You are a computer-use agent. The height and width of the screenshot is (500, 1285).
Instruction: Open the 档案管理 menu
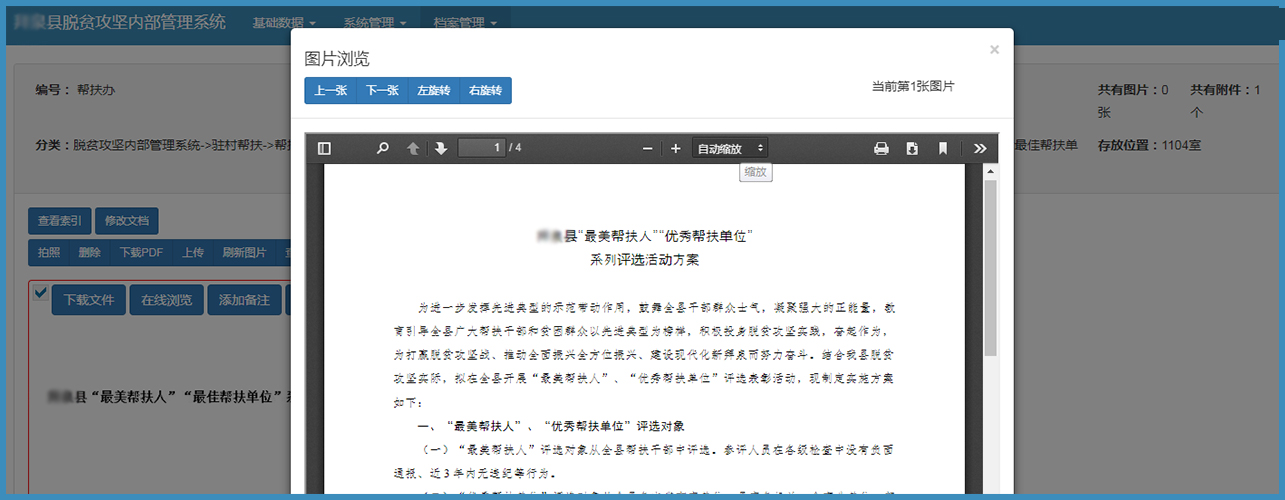(465, 22)
